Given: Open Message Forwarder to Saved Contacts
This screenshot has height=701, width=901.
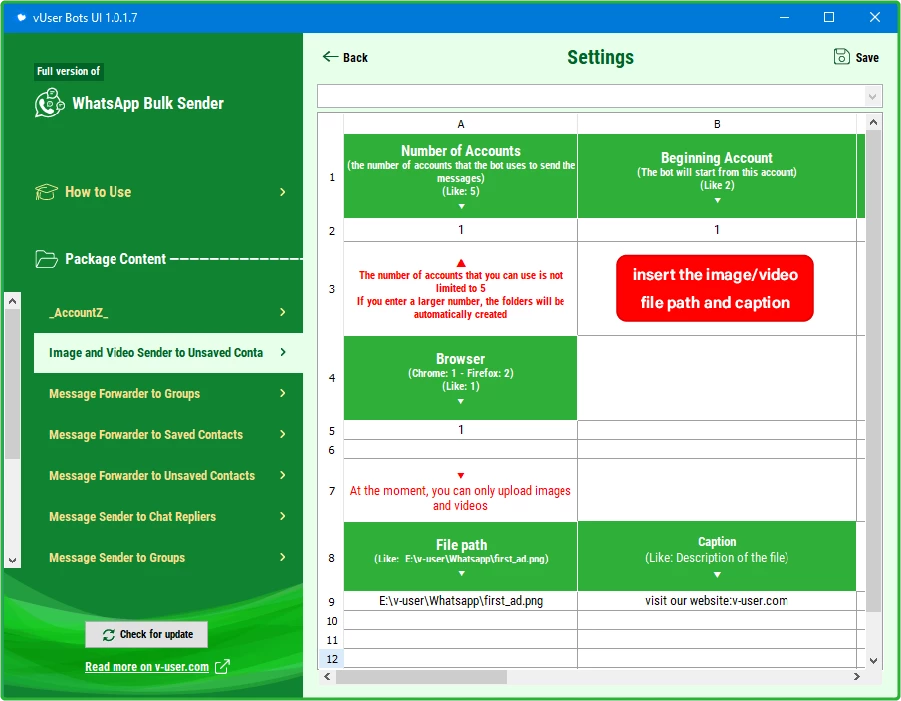Looking at the screenshot, I should point(168,434).
